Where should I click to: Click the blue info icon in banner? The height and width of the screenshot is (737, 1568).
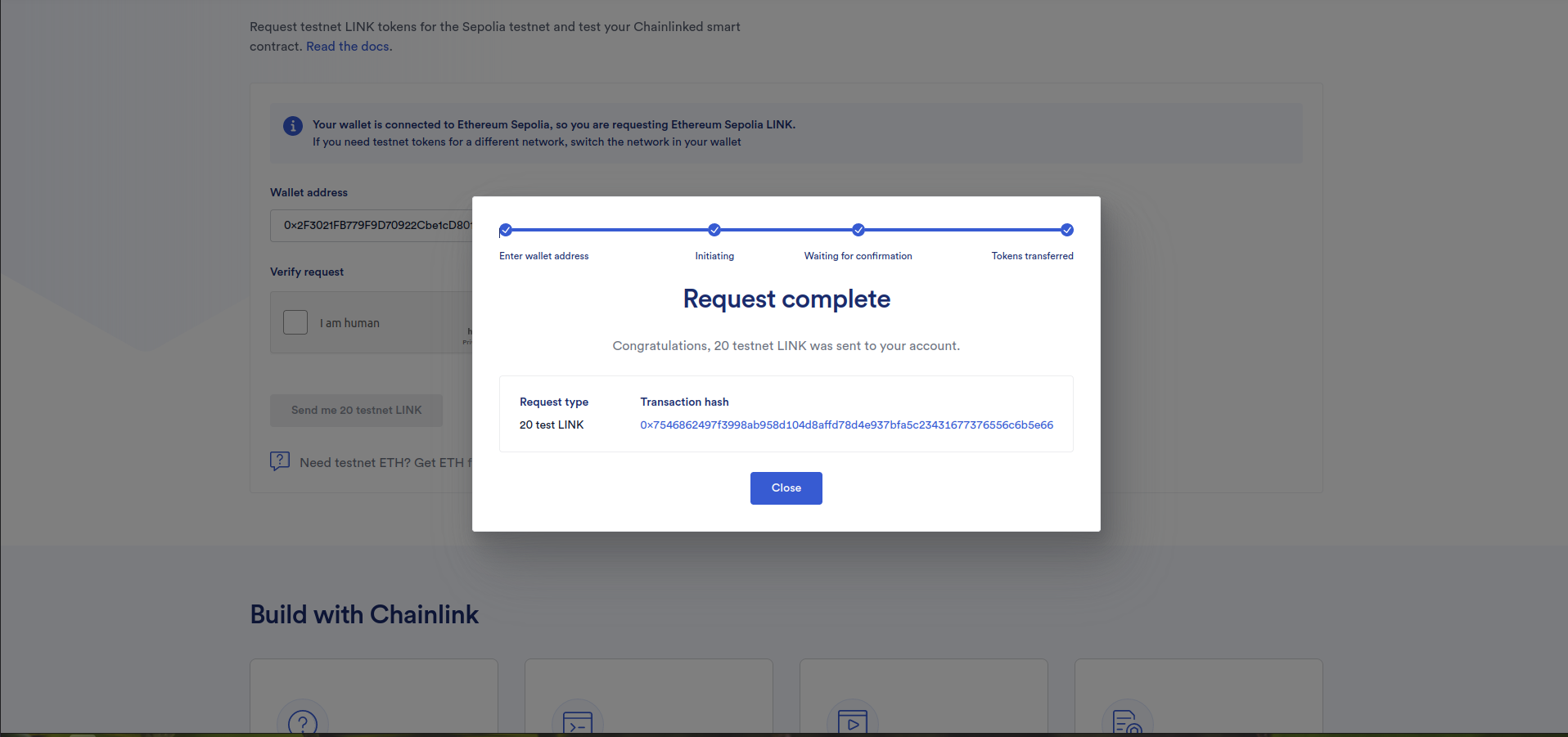[x=293, y=126]
